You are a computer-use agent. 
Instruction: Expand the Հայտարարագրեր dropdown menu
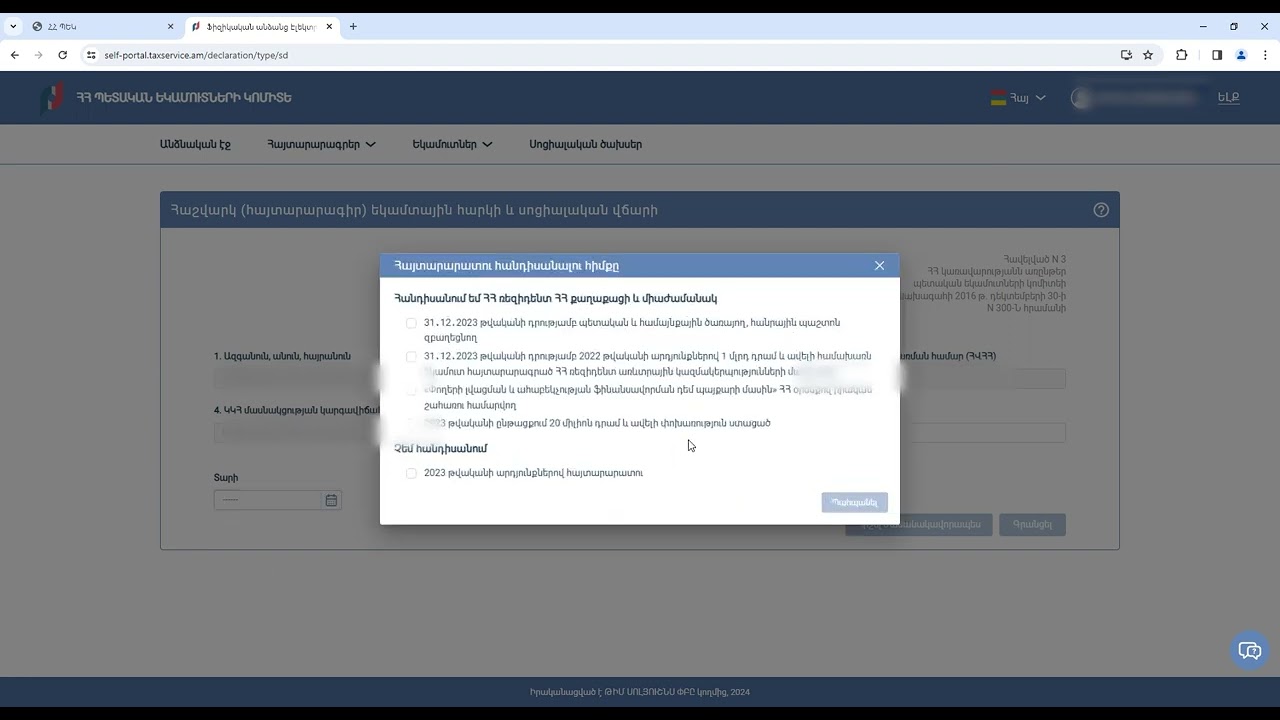tap(321, 144)
